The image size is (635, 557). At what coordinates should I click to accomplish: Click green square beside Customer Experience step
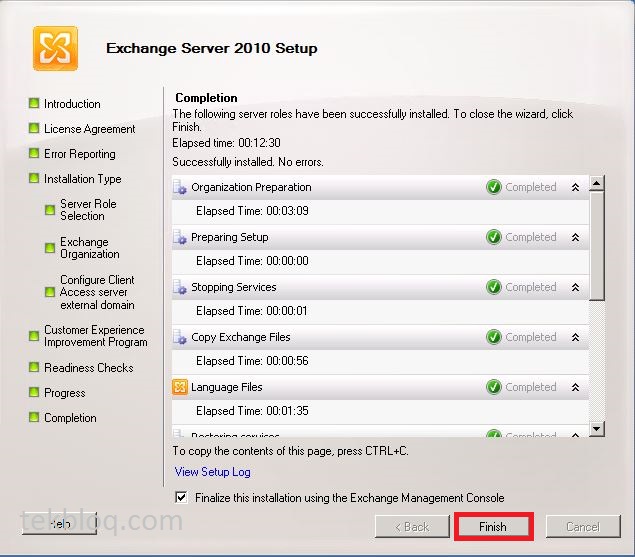[34, 336]
